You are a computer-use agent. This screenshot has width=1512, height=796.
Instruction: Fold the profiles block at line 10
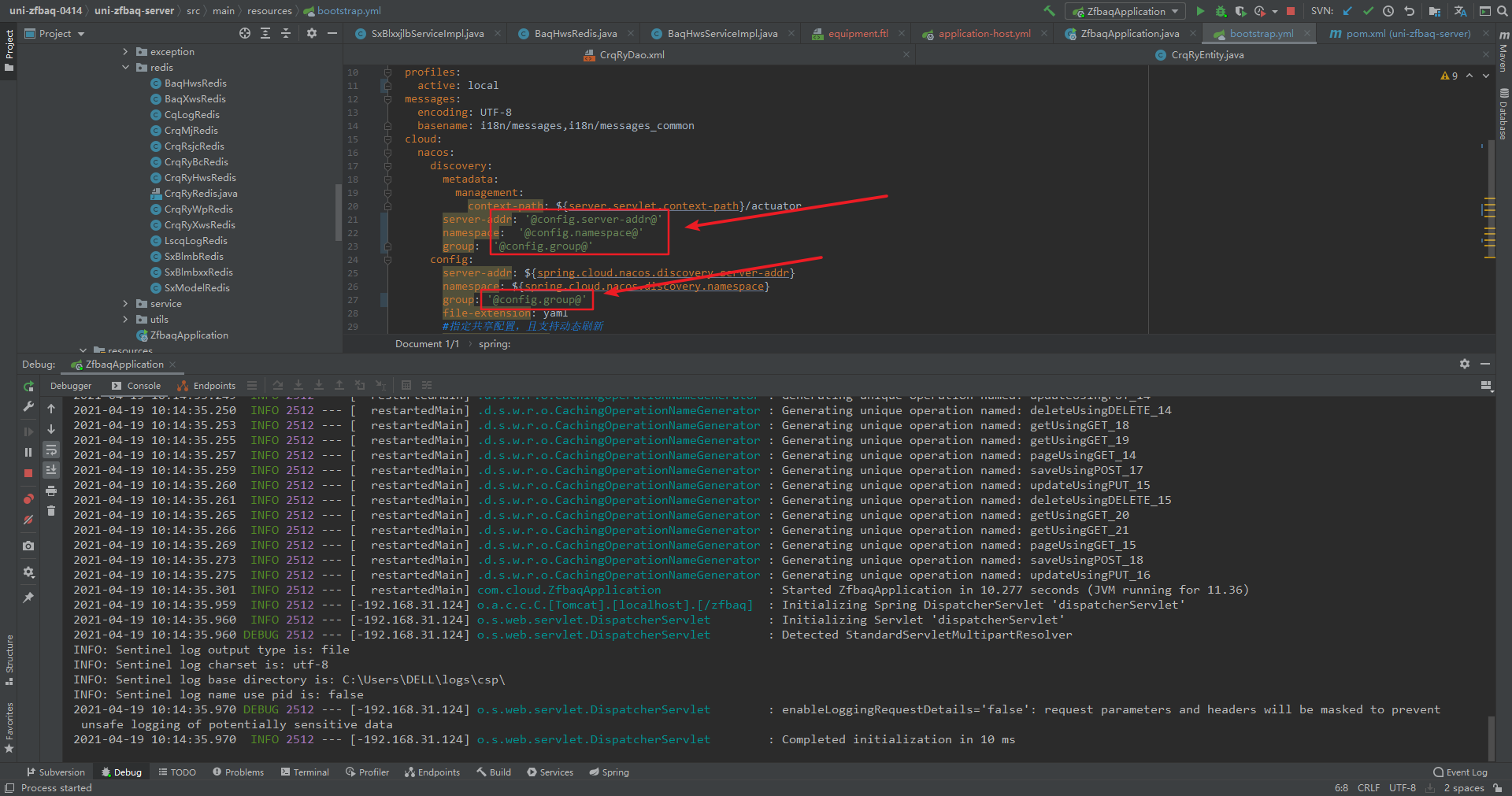tap(387, 72)
